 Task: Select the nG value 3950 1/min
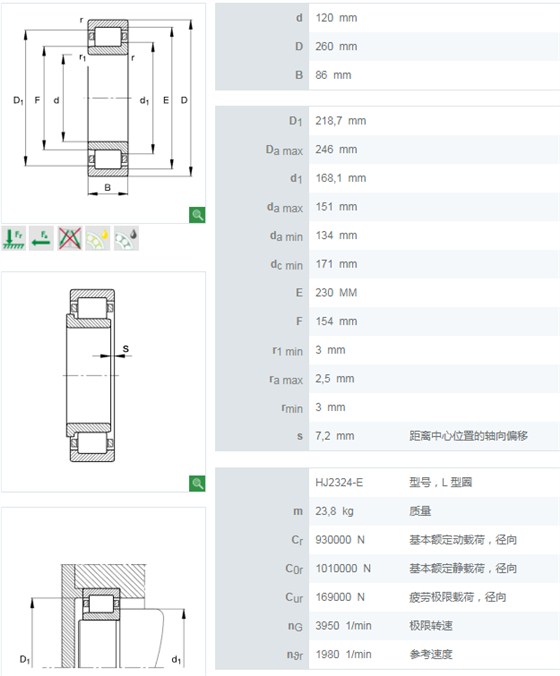click(x=343, y=626)
